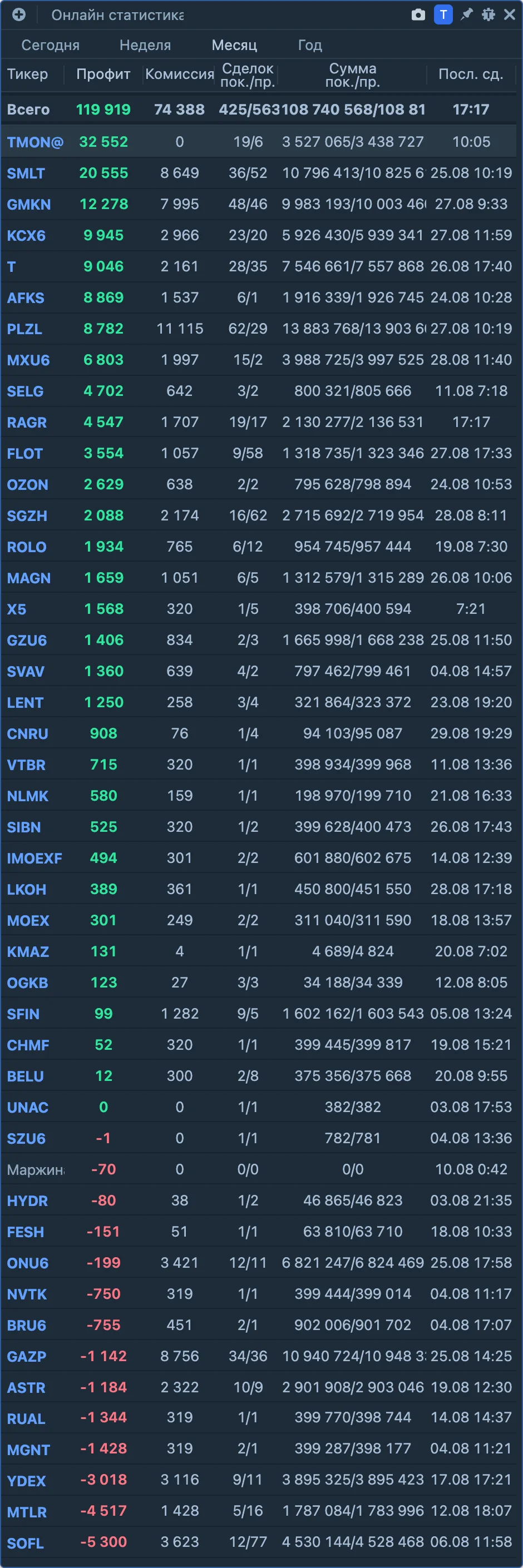
Task: Select the PLZL ticker
Action: [x=24, y=329]
